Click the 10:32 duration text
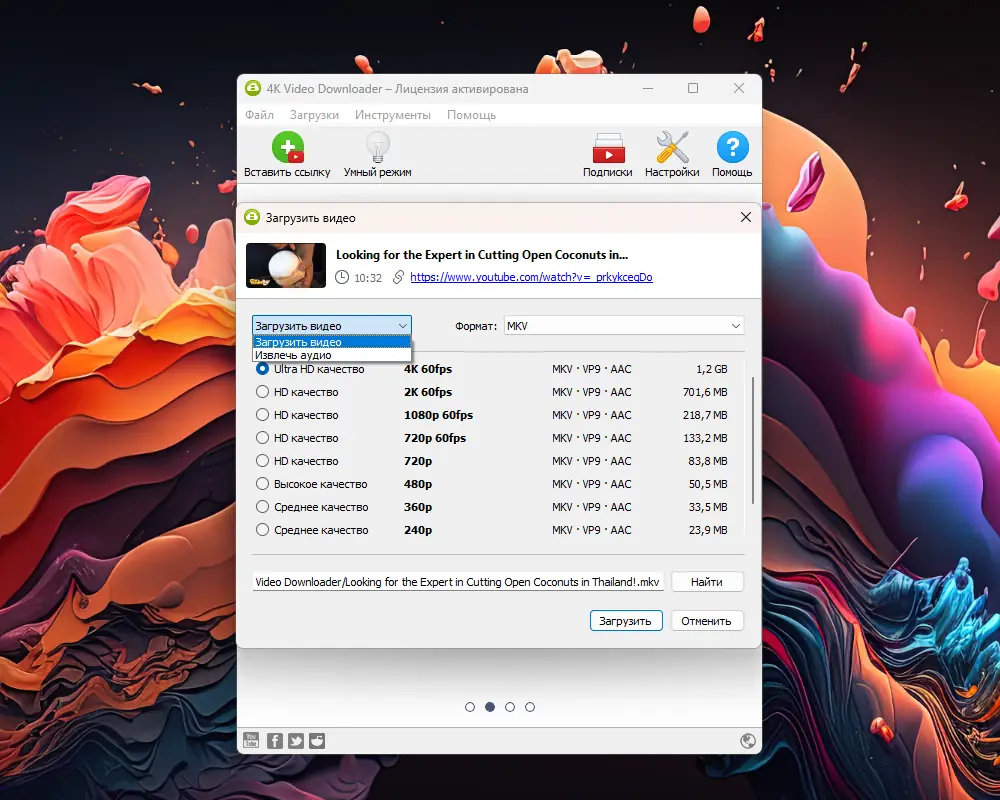1000x800 pixels. pyautogui.click(x=368, y=278)
